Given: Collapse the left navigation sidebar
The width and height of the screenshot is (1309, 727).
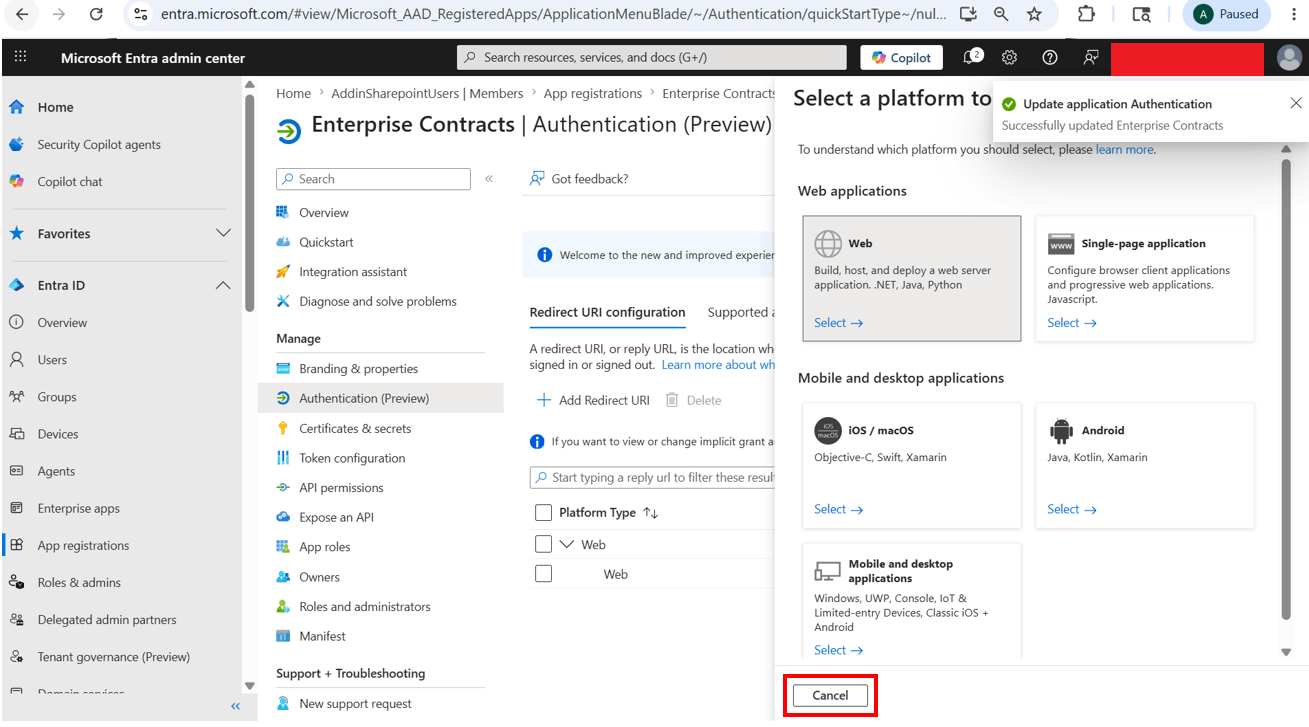Looking at the screenshot, I should click(x=236, y=706).
